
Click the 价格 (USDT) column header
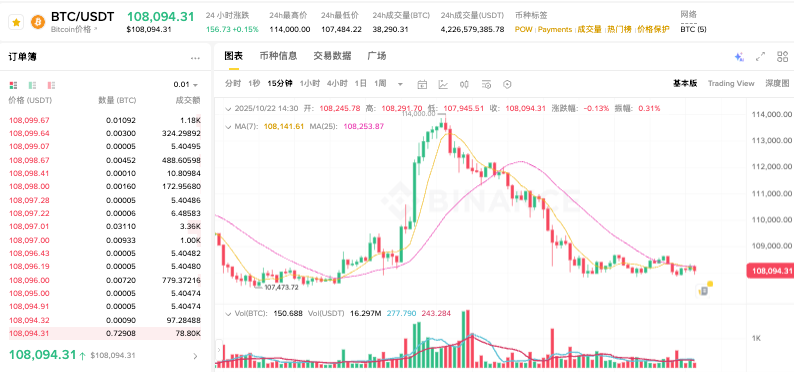tap(30, 100)
